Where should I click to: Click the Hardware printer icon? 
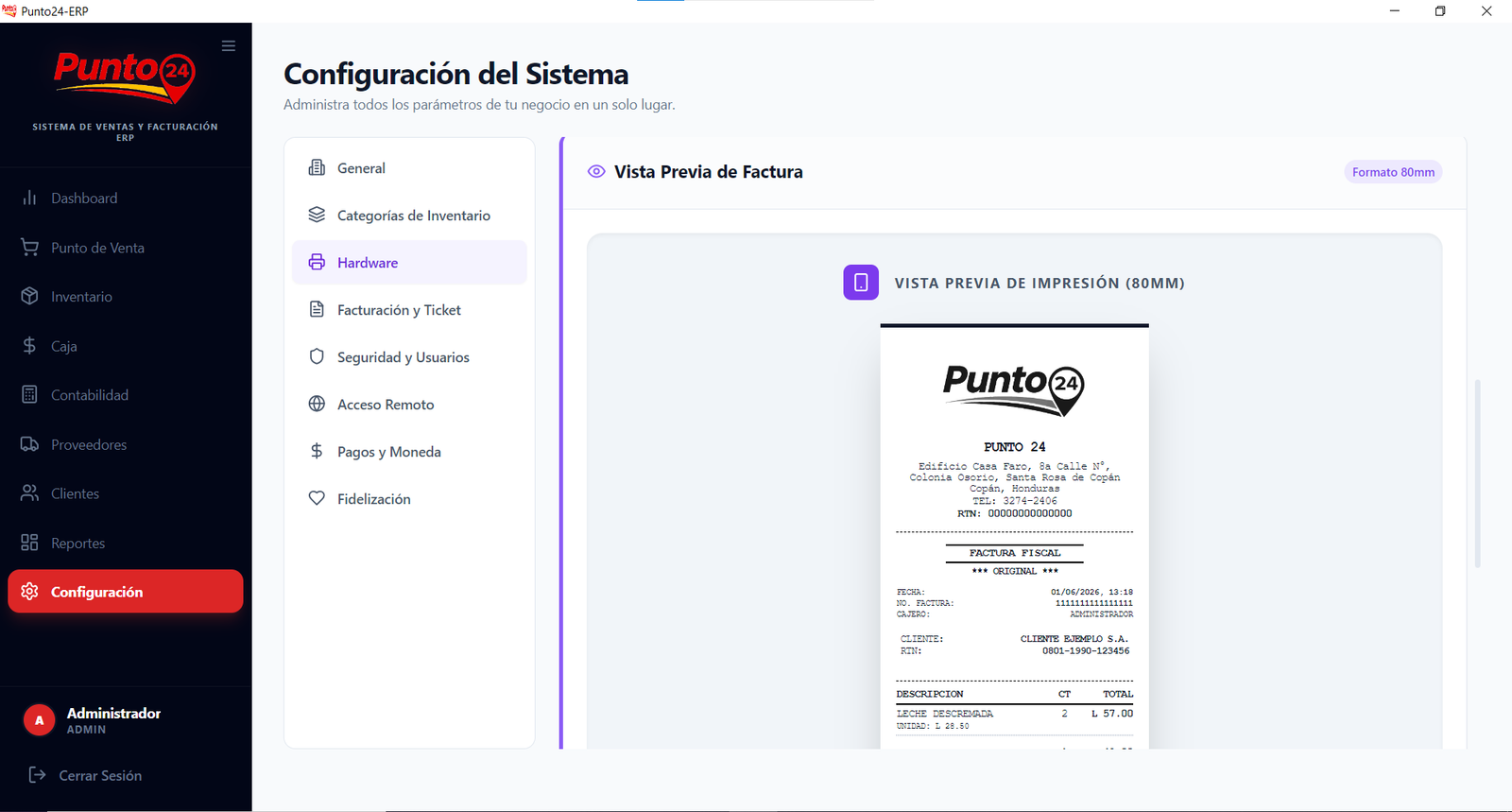[317, 263]
